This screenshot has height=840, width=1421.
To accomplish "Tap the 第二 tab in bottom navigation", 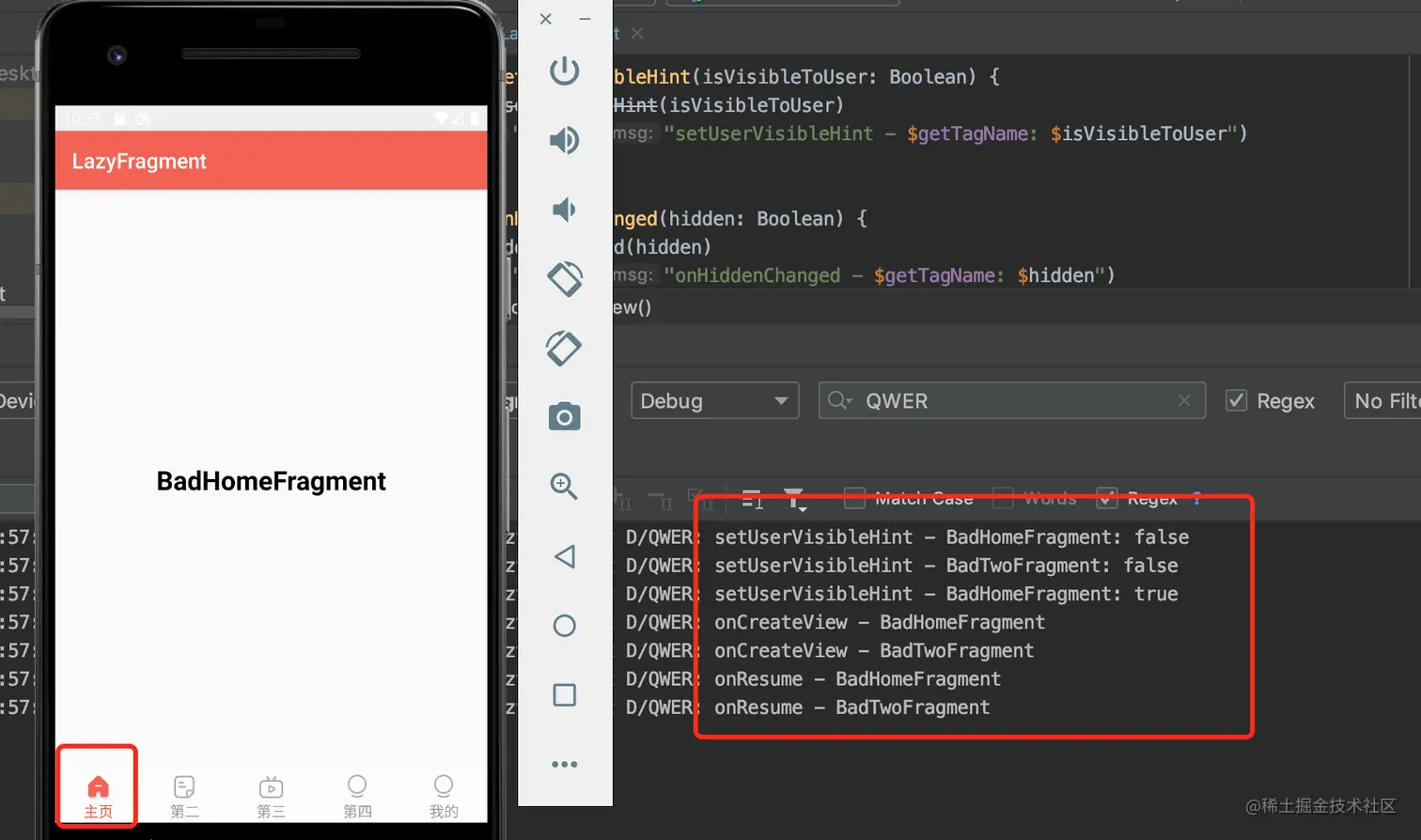I will click(184, 797).
